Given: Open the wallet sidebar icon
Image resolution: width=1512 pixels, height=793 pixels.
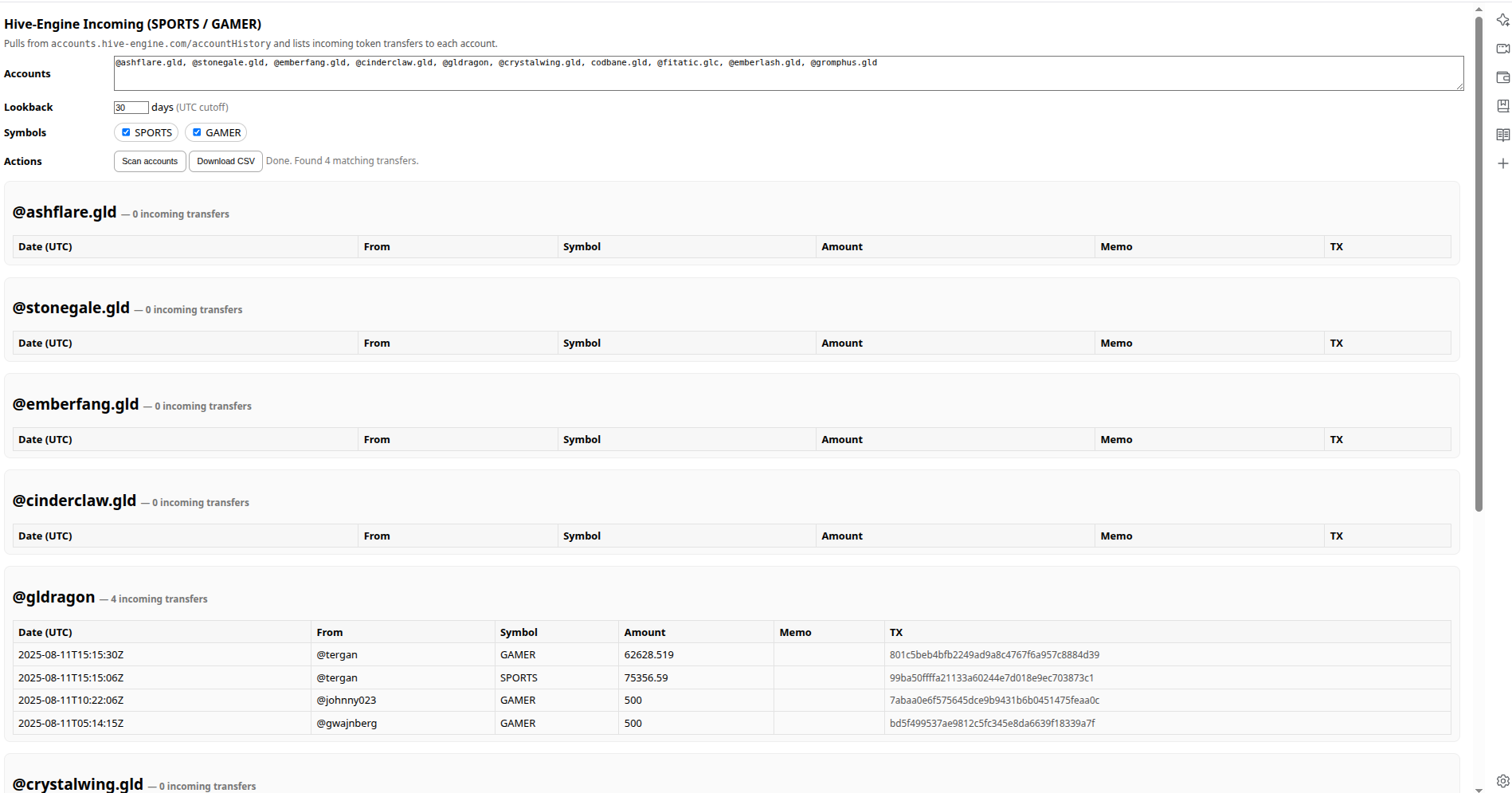Looking at the screenshot, I should [1502, 77].
